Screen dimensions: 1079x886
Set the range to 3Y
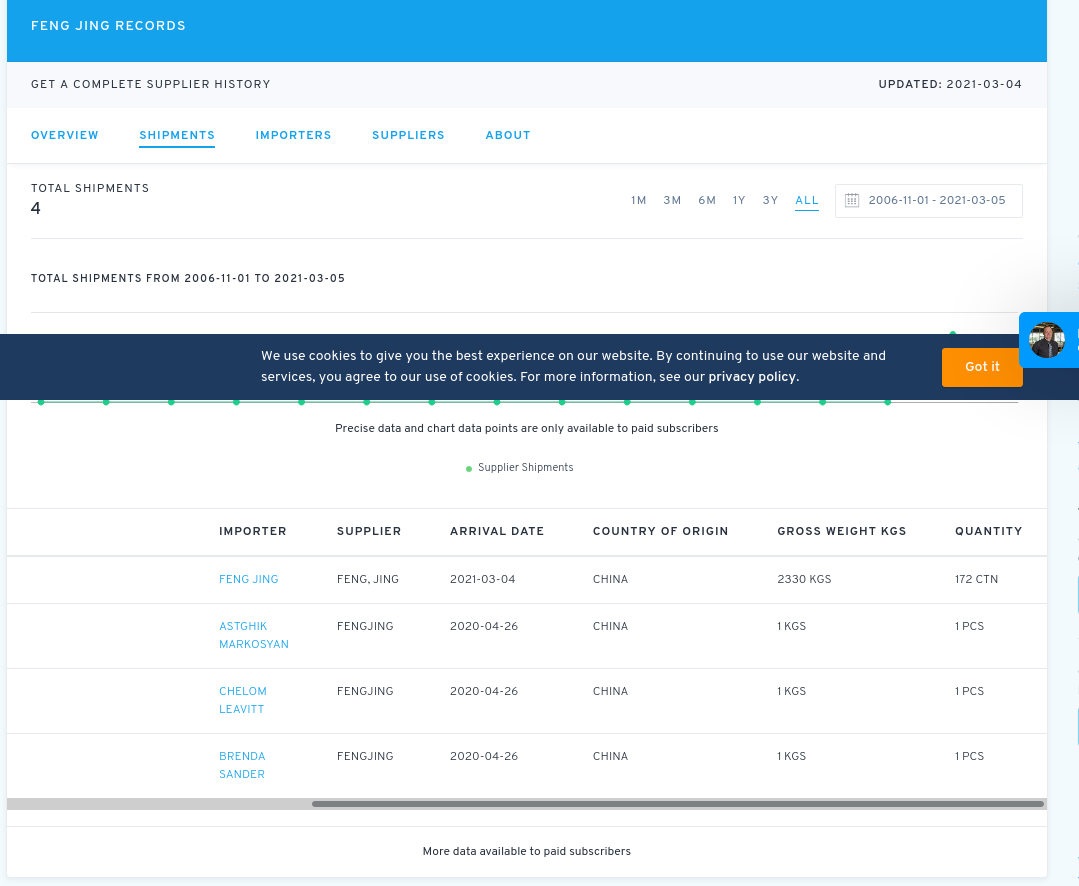click(x=770, y=200)
